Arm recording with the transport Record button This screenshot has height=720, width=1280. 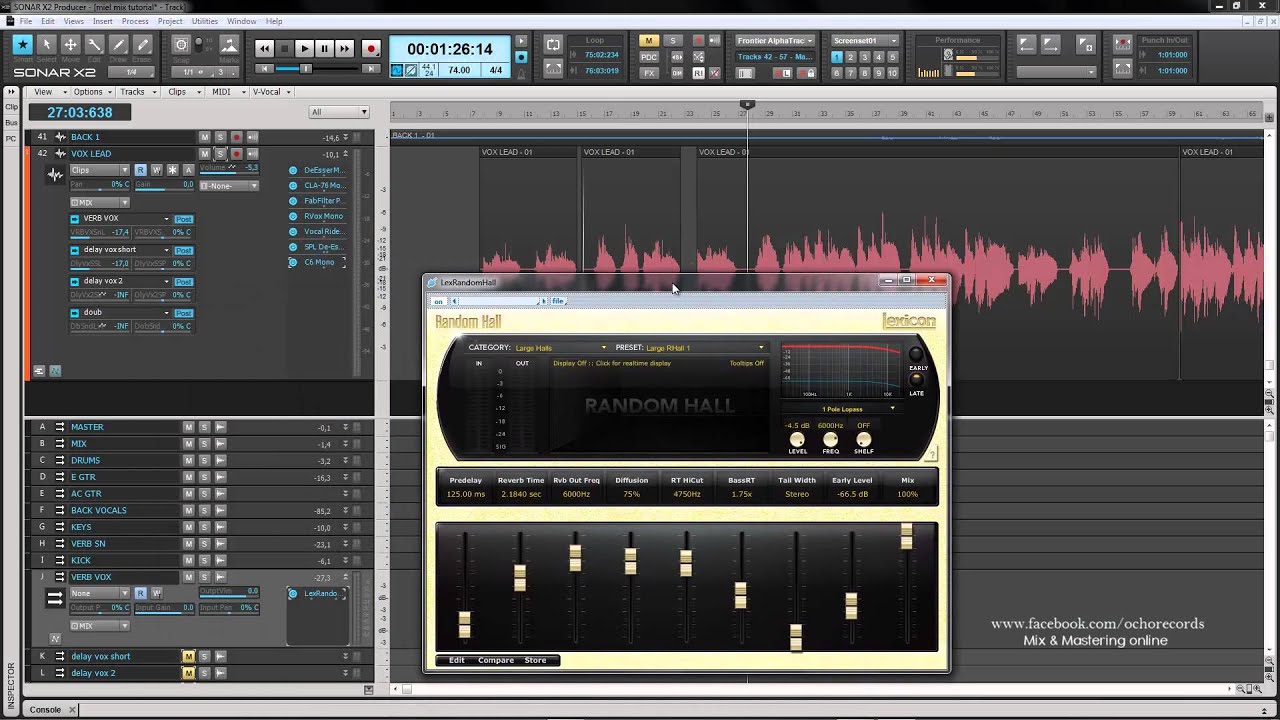pos(370,48)
